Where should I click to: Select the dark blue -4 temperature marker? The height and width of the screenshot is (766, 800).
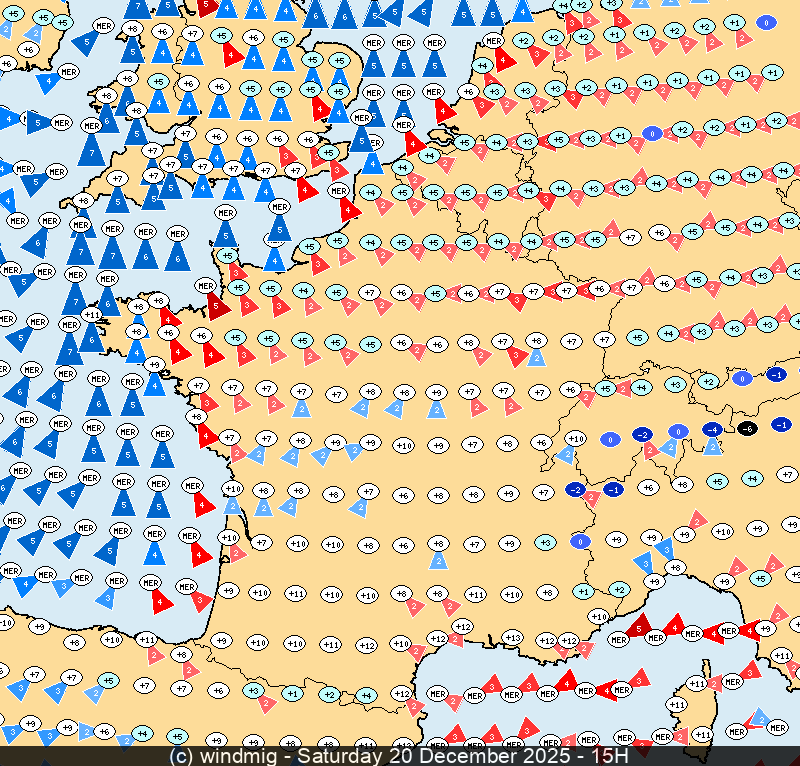click(712, 429)
